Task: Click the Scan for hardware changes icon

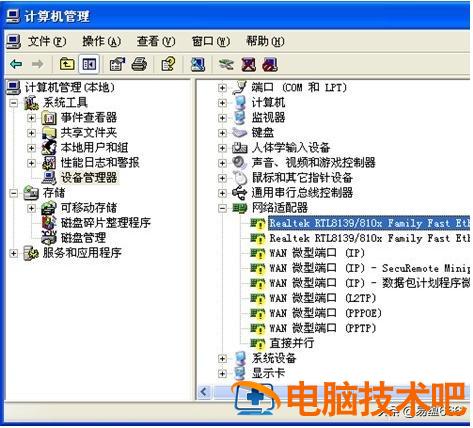Action: click(198, 64)
